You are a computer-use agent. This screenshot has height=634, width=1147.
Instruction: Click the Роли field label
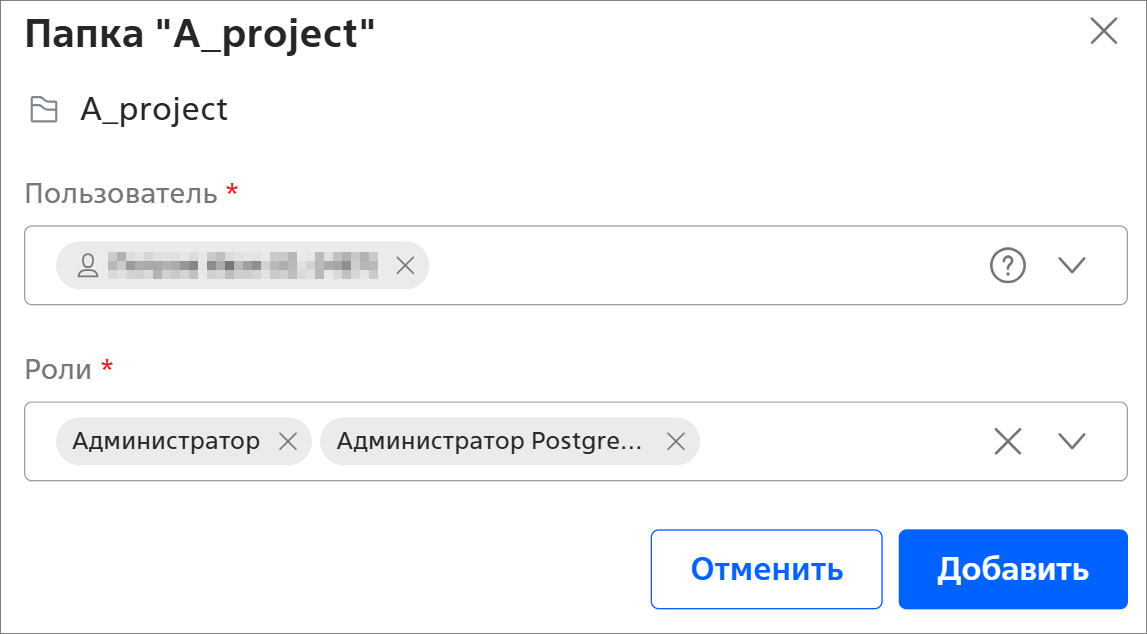tap(59, 369)
